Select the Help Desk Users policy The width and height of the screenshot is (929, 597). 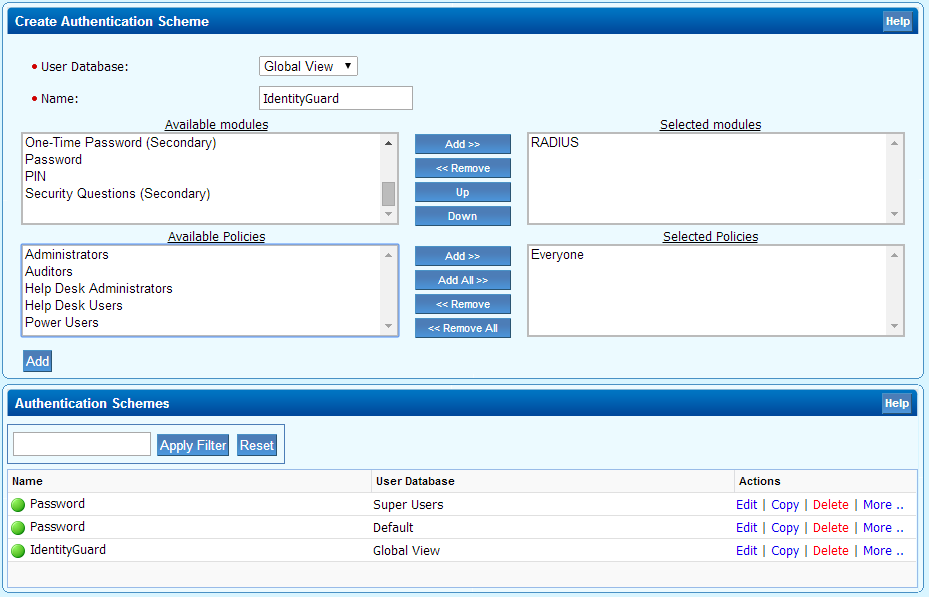tap(73, 306)
